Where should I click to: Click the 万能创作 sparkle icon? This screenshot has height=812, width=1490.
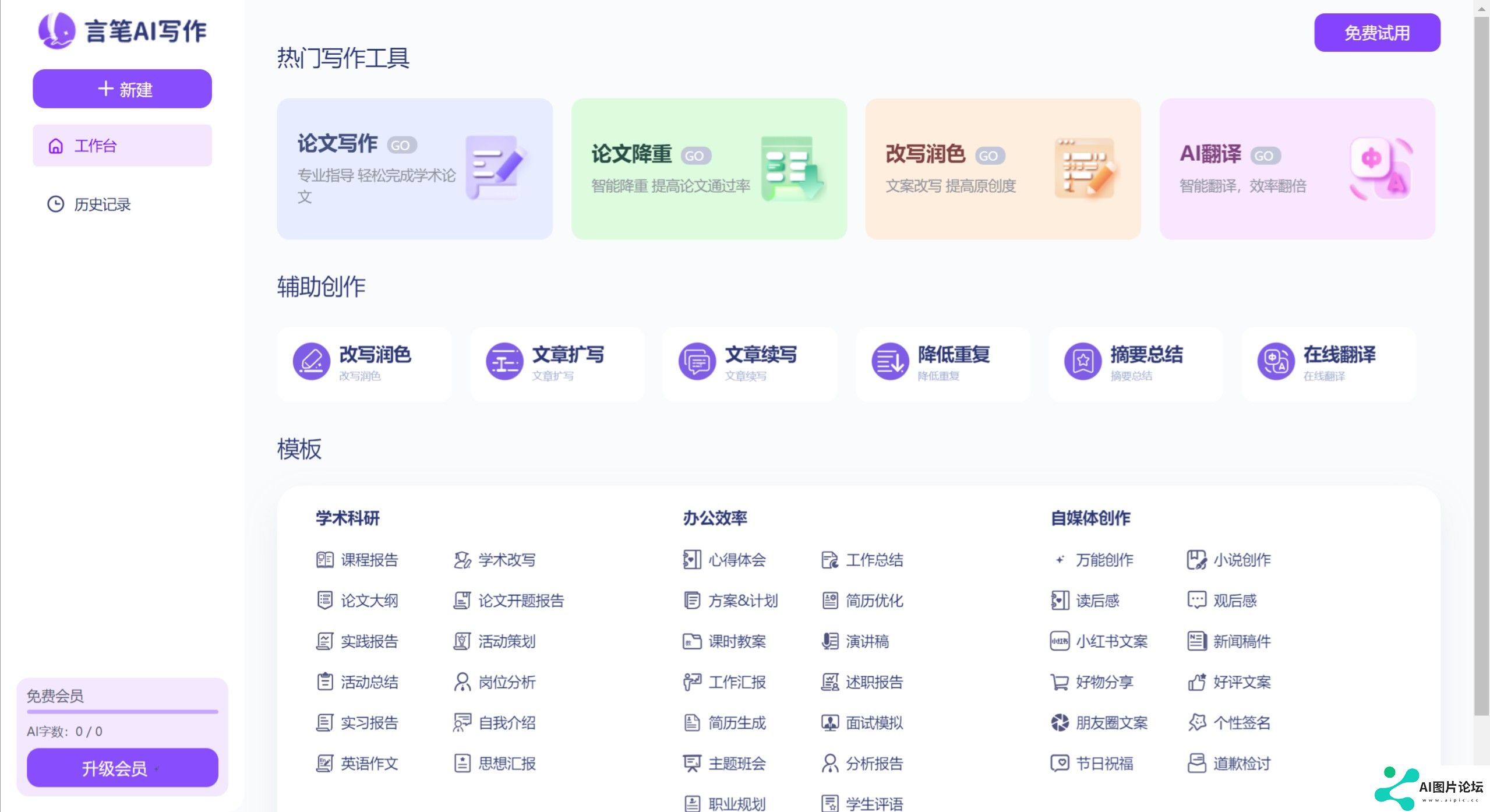point(1060,560)
